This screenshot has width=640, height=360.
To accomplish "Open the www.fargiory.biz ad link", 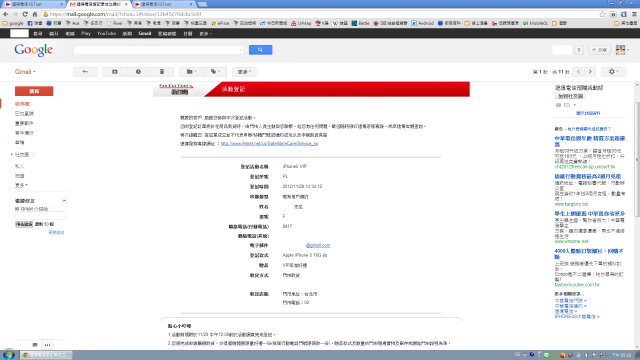I will pos(571,204).
